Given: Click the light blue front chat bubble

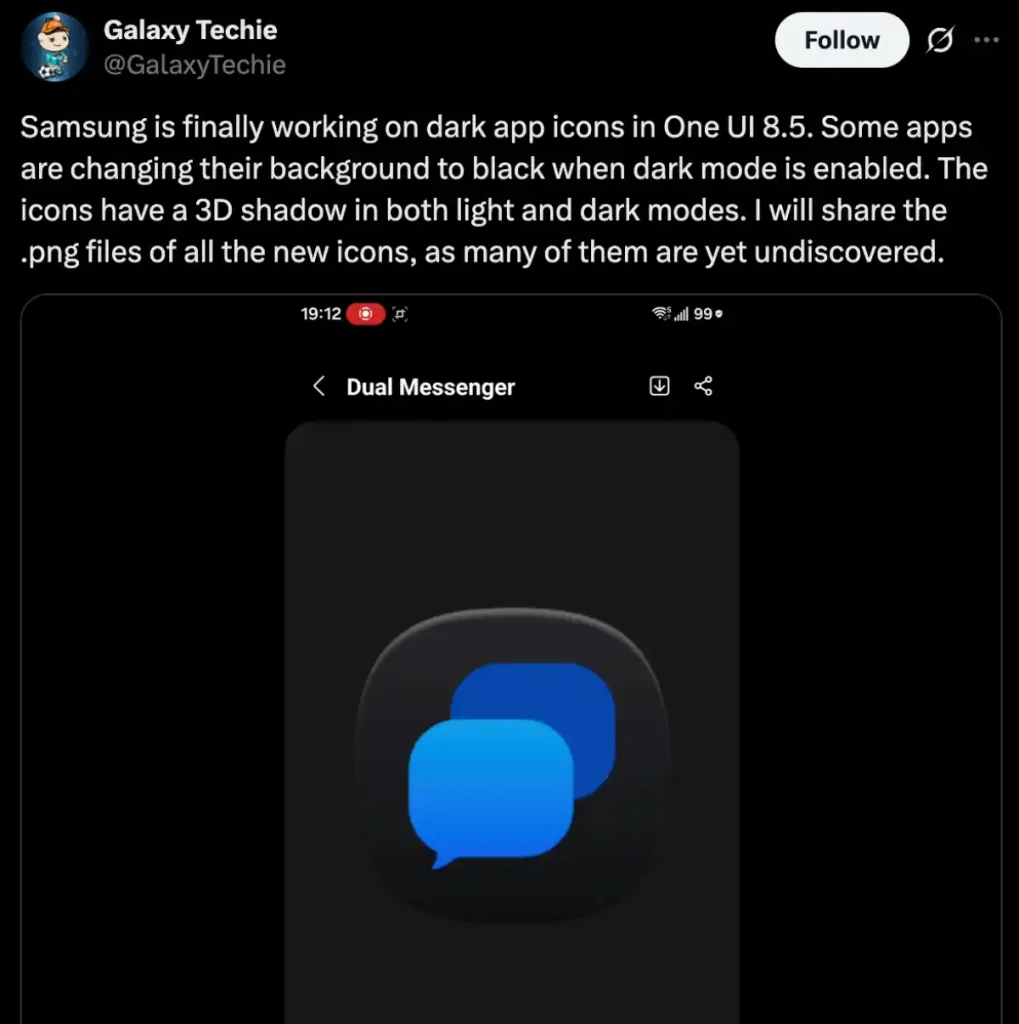Looking at the screenshot, I should pyautogui.click(x=491, y=790).
